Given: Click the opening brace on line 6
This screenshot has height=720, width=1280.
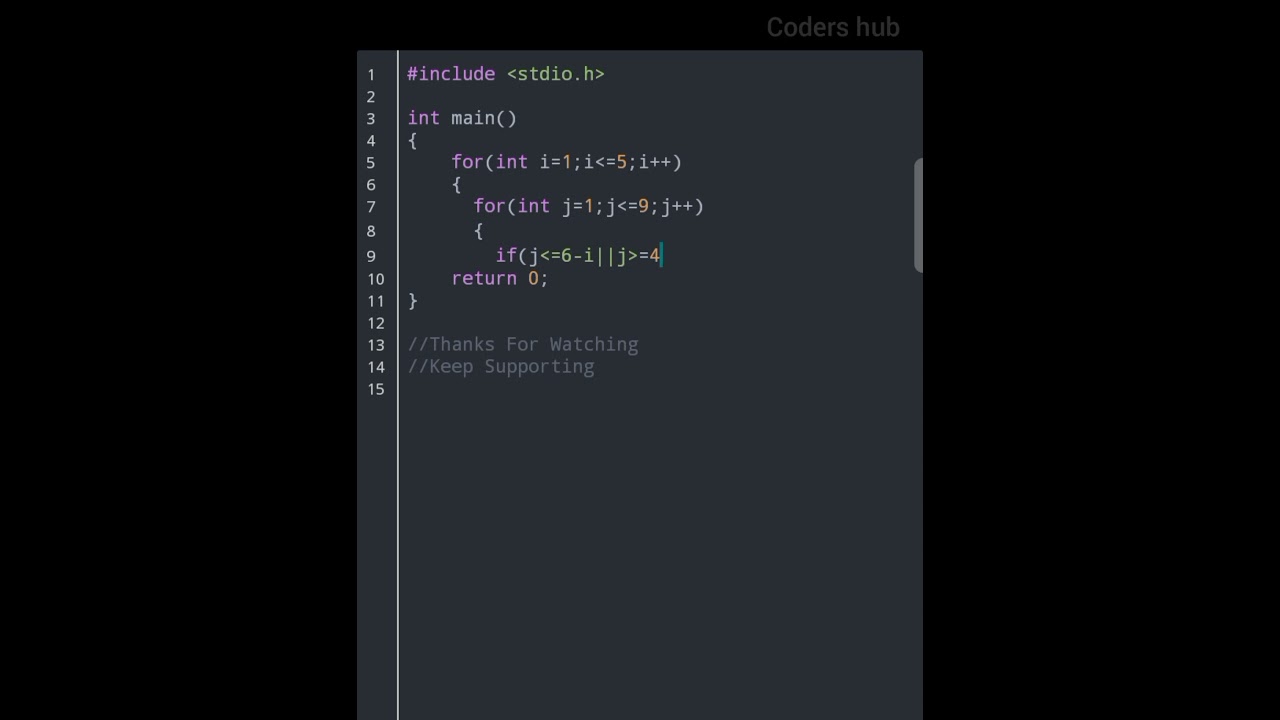Looking at the screenshot, I should tap(456, 184).
